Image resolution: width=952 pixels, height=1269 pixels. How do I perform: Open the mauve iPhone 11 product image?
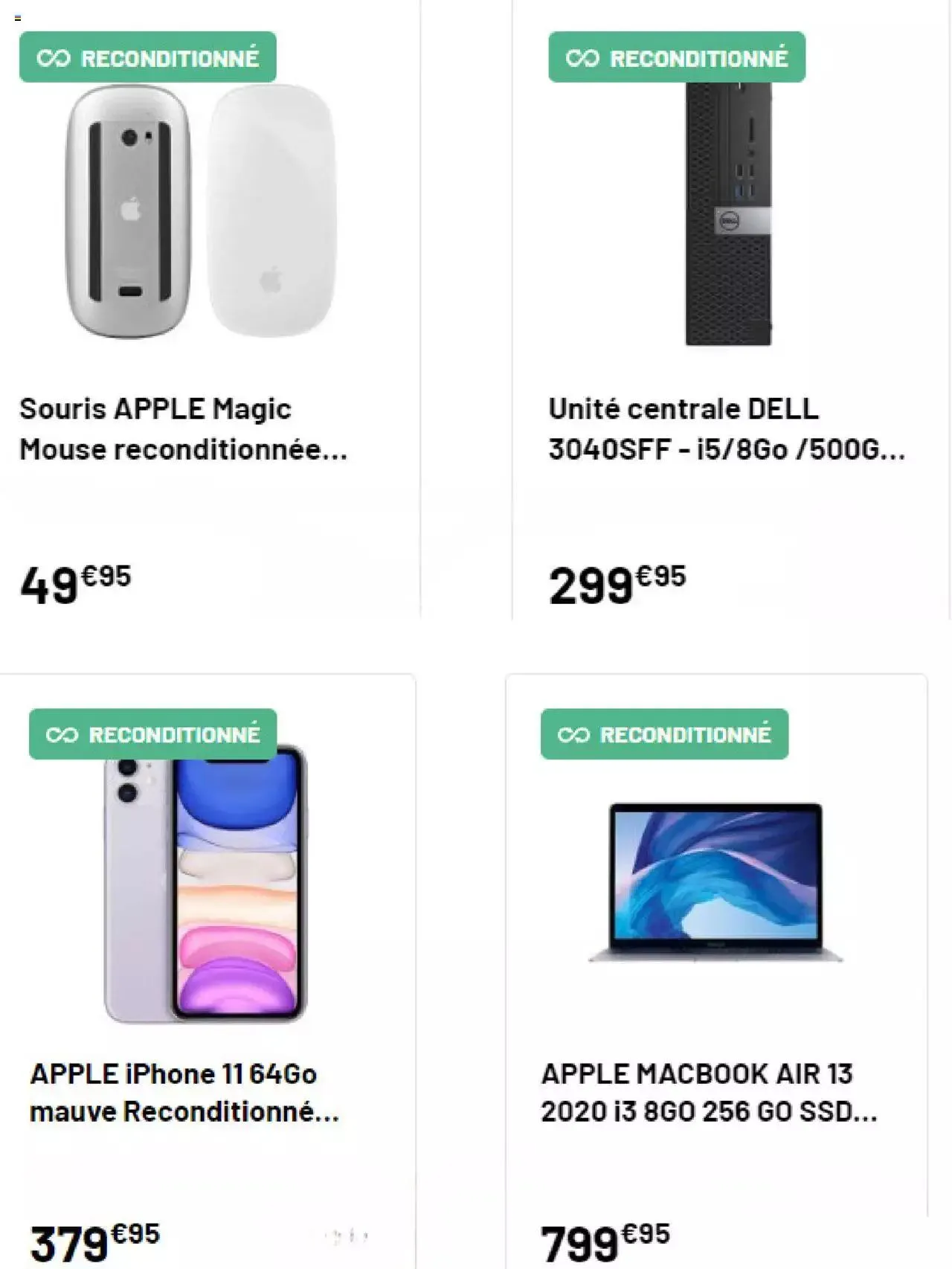[x=205, y=885]
